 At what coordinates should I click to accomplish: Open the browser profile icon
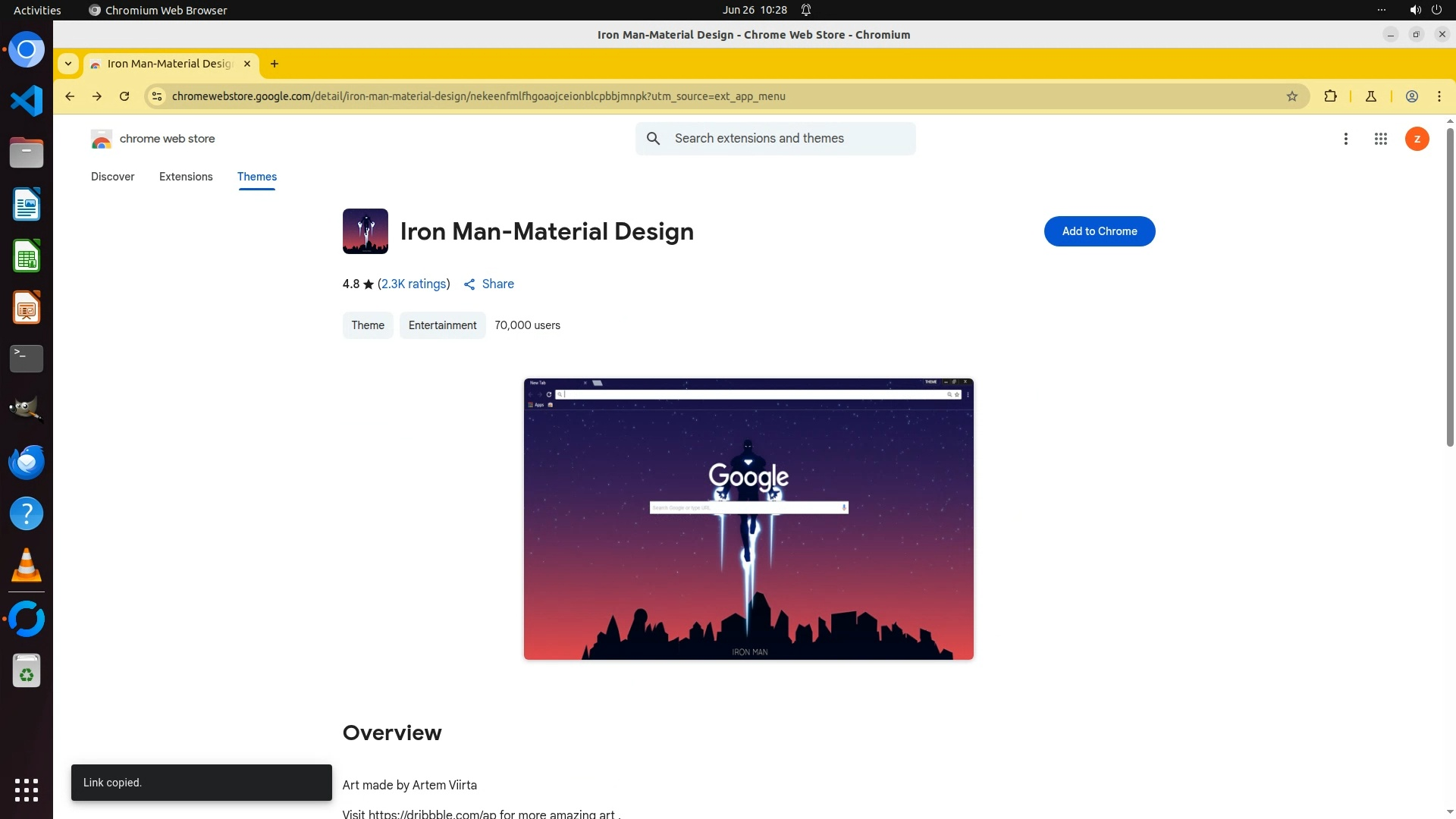click(1412, 96)
